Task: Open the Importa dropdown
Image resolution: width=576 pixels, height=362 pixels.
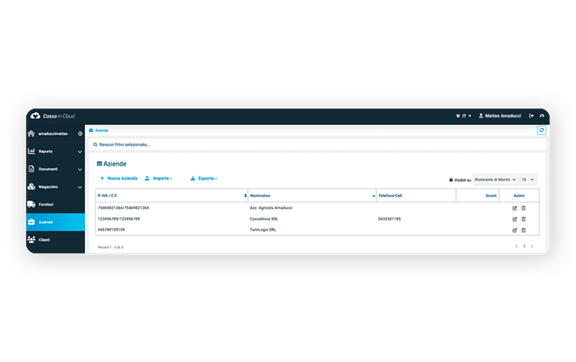Action: [158, 178]
